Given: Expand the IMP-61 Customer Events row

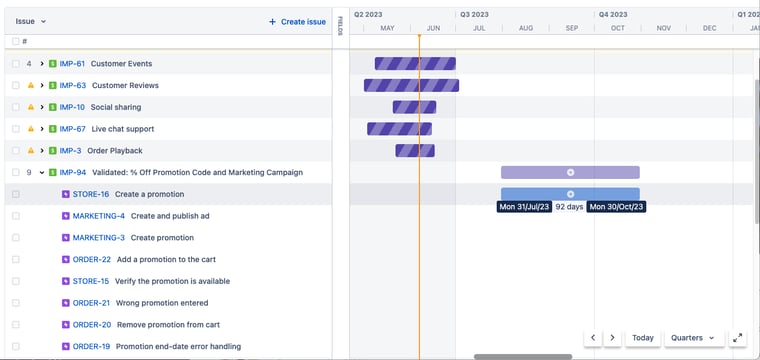Looking at the screenshot, I should click(x=42, y=63).
